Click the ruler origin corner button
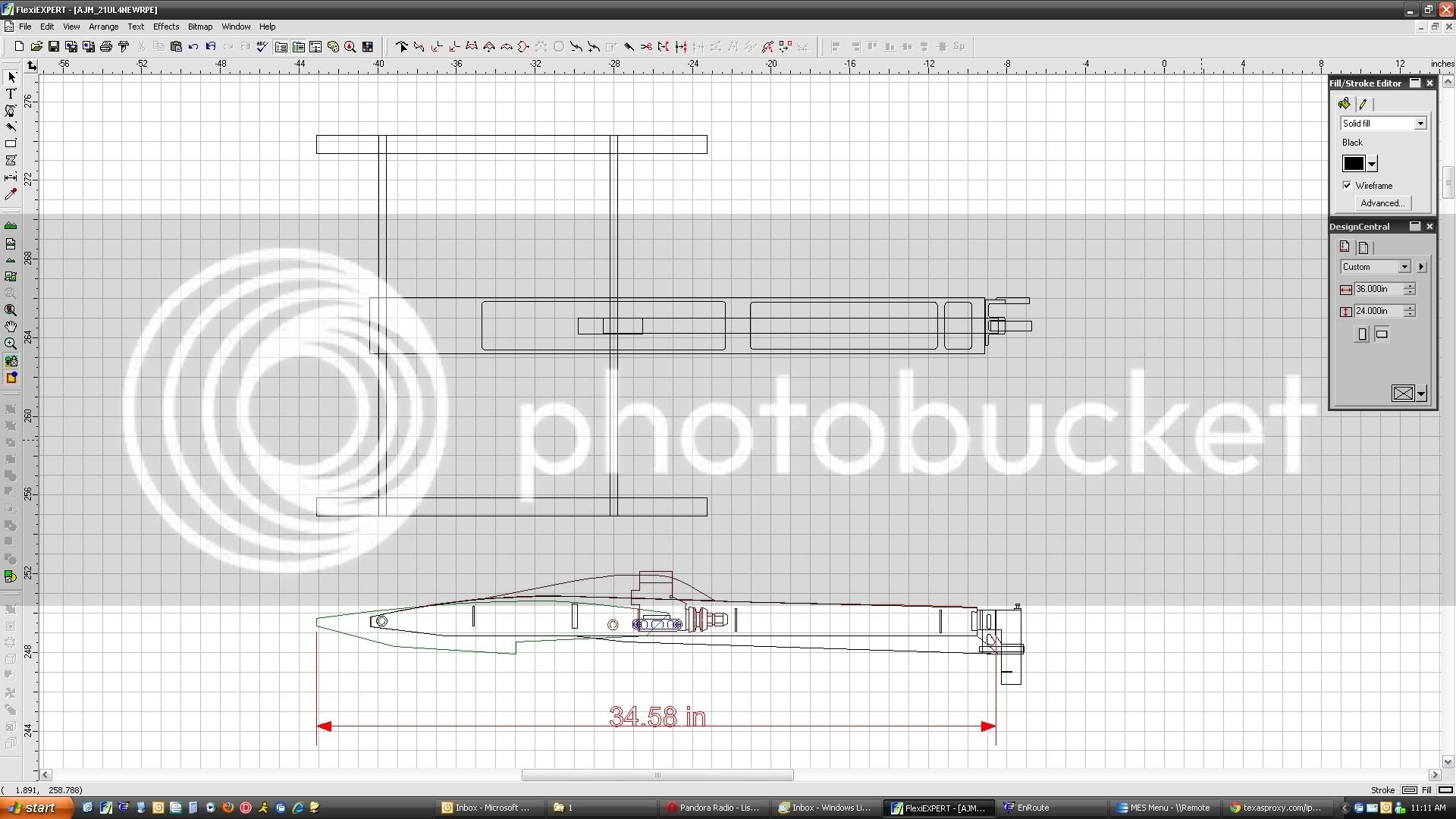 point(31,65)
